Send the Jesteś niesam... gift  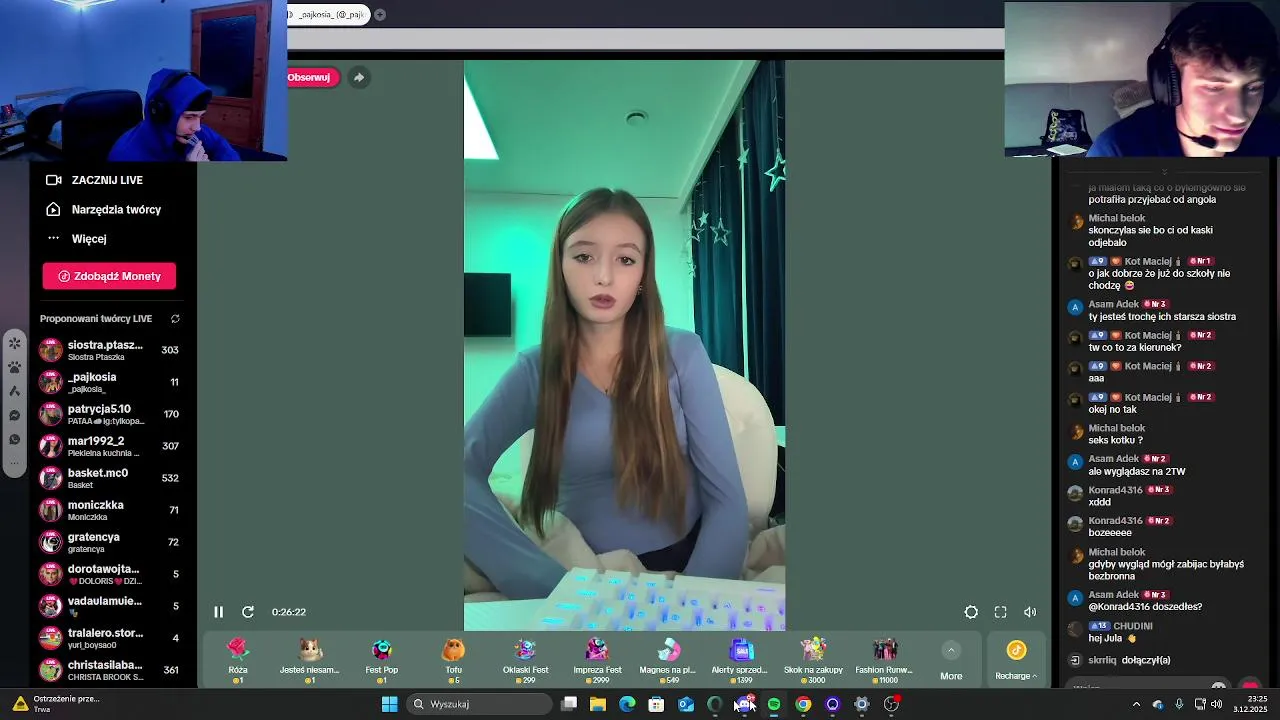309,661
